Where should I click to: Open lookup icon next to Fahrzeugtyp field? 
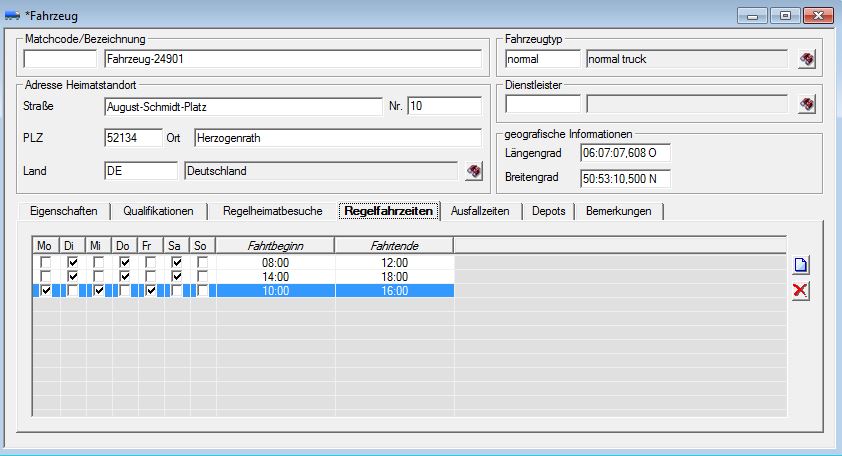point(806,59)
